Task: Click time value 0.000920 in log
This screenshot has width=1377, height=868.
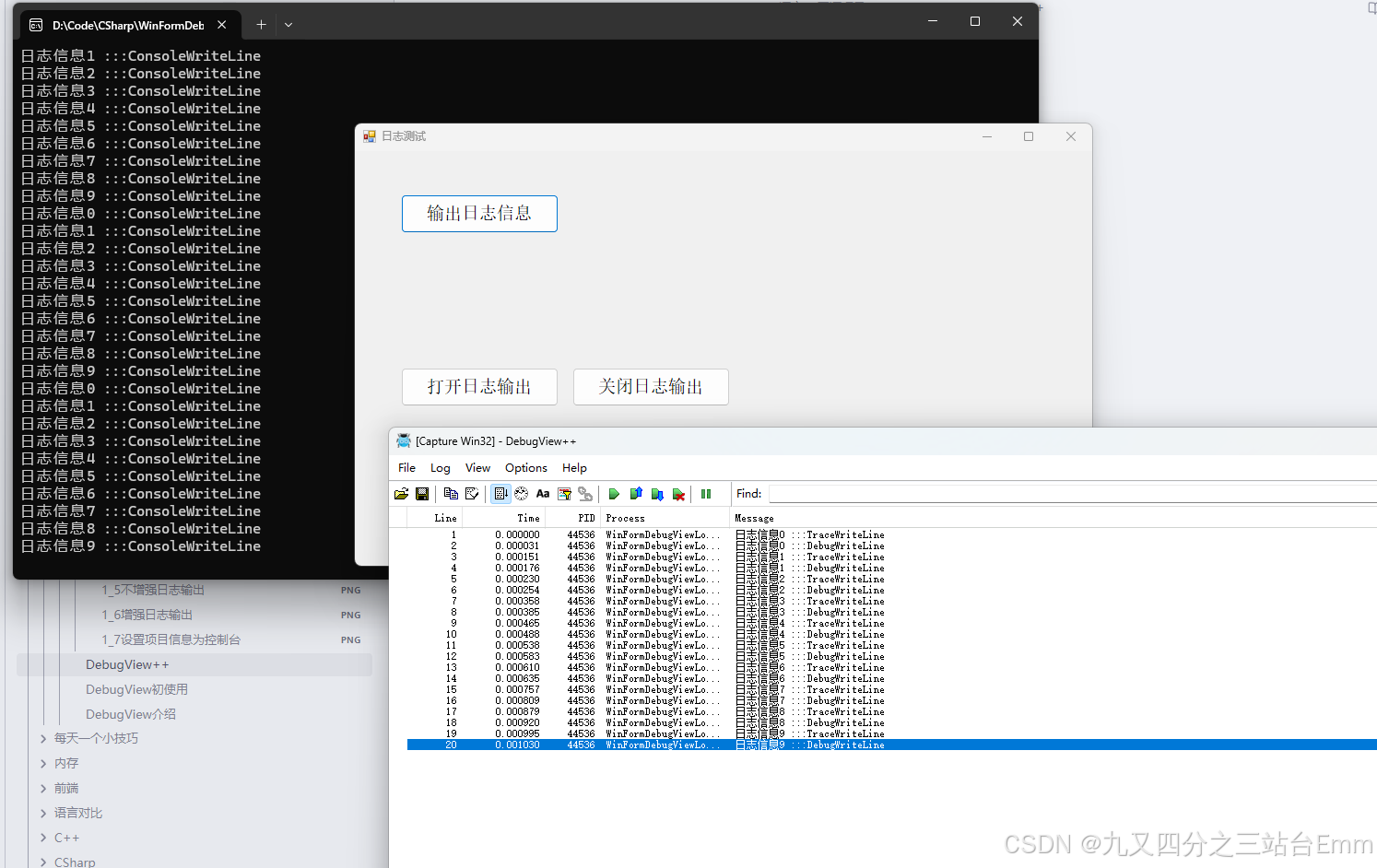Action: tap(517, 722)
